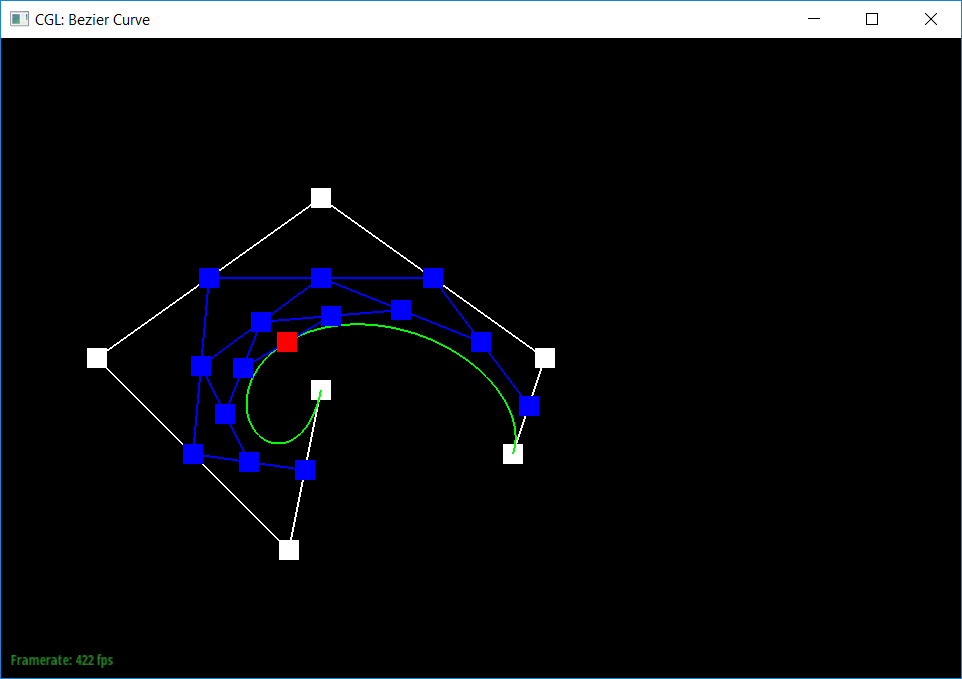Click blue point between top and left white points

pyautogui.click(x=209, y=278)
